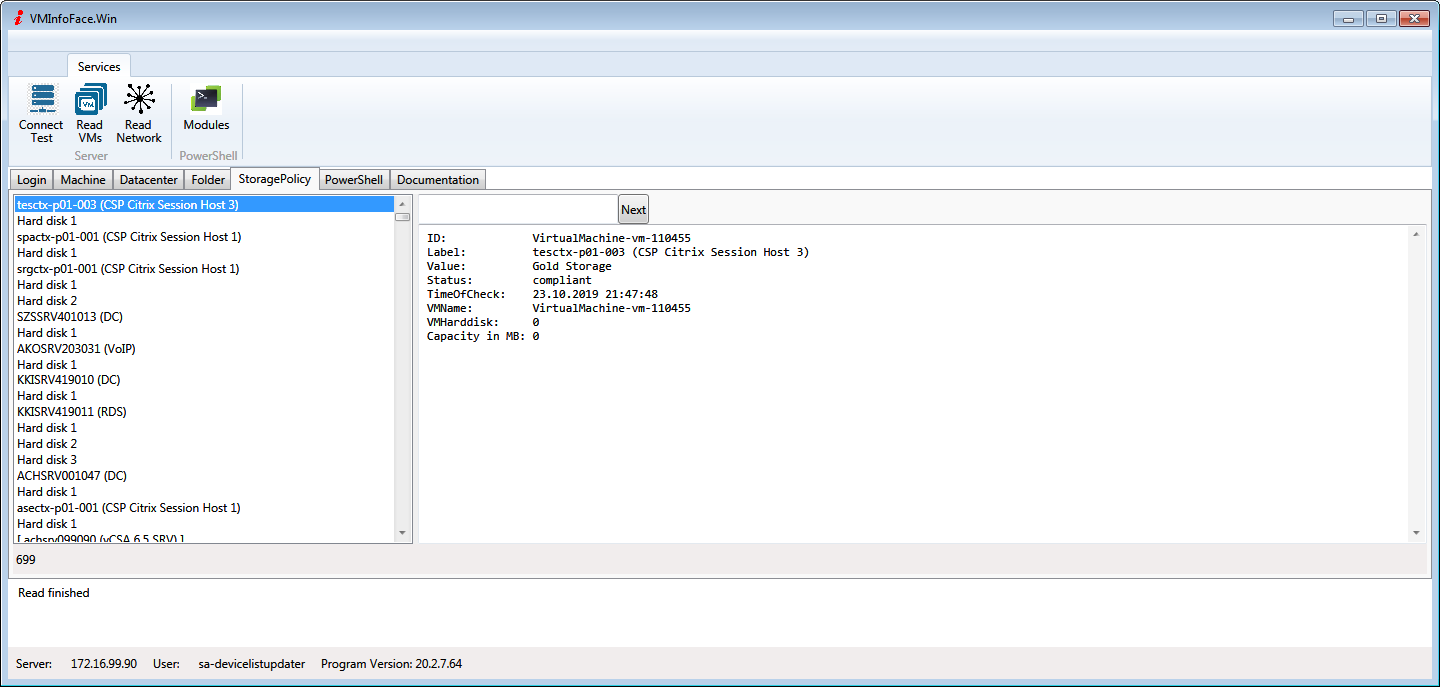Click the server address 172.16.99.90

tap(104, 664)
